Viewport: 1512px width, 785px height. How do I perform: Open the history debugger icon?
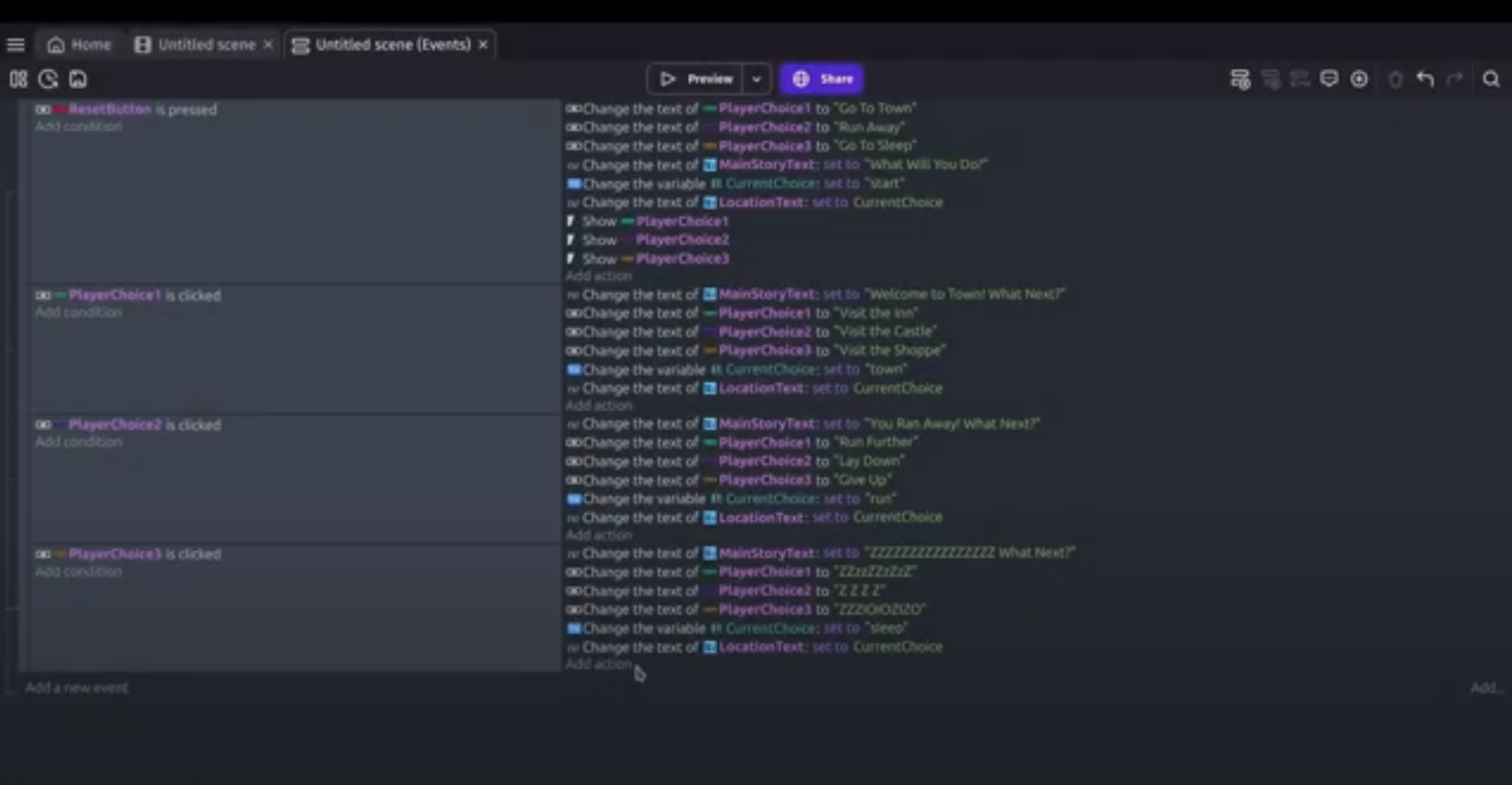coord(48,79)
